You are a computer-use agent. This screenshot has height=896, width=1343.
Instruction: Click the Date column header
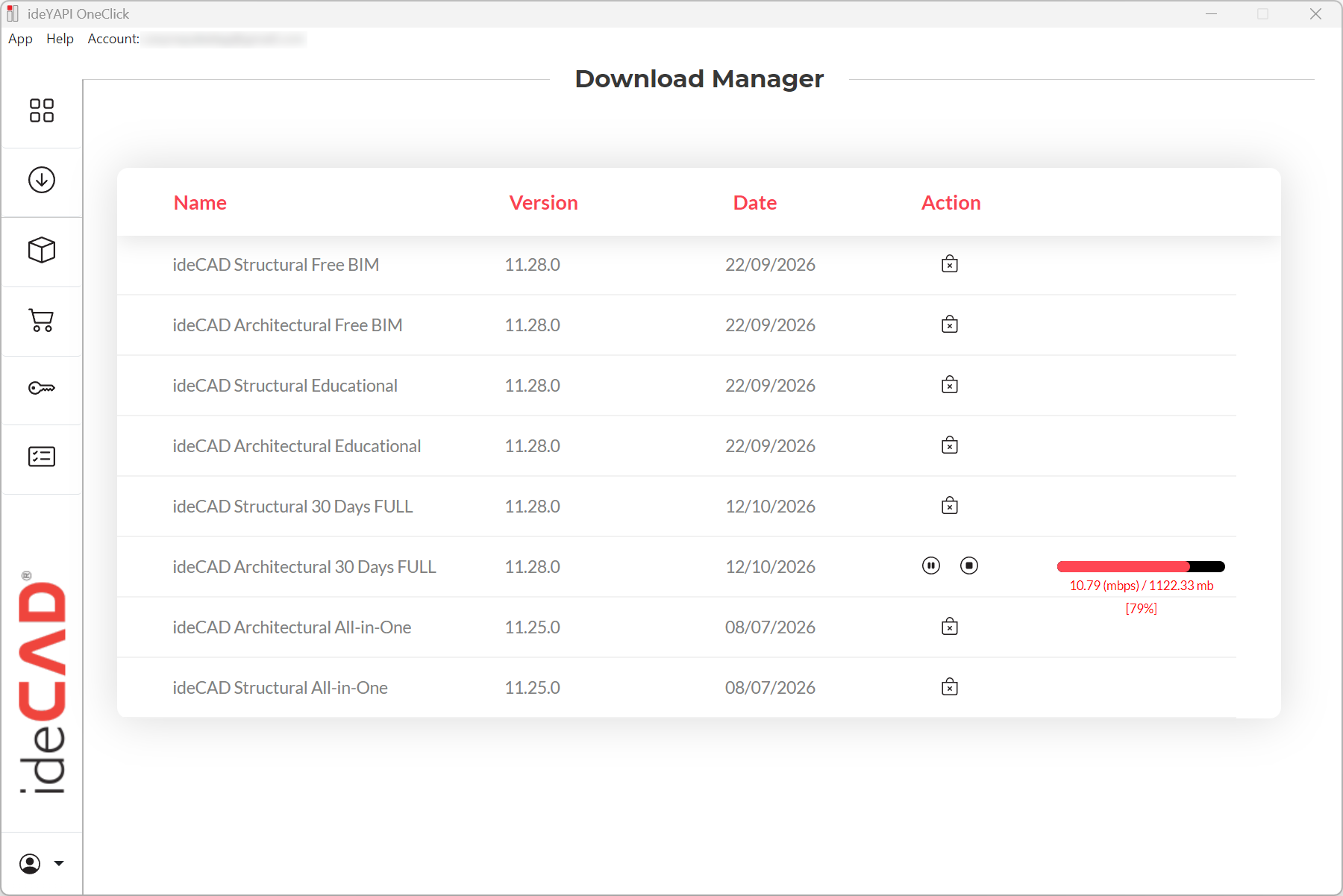pos(755,203)
